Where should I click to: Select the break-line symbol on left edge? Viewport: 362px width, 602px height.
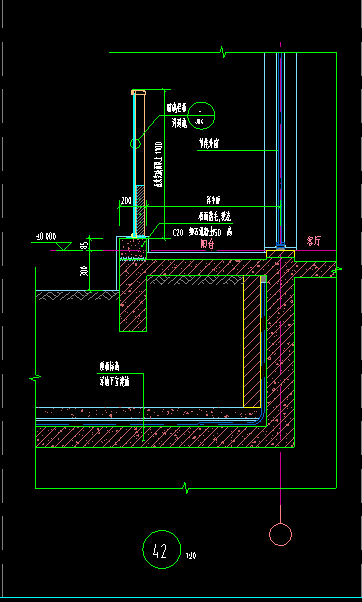[35, 378]
